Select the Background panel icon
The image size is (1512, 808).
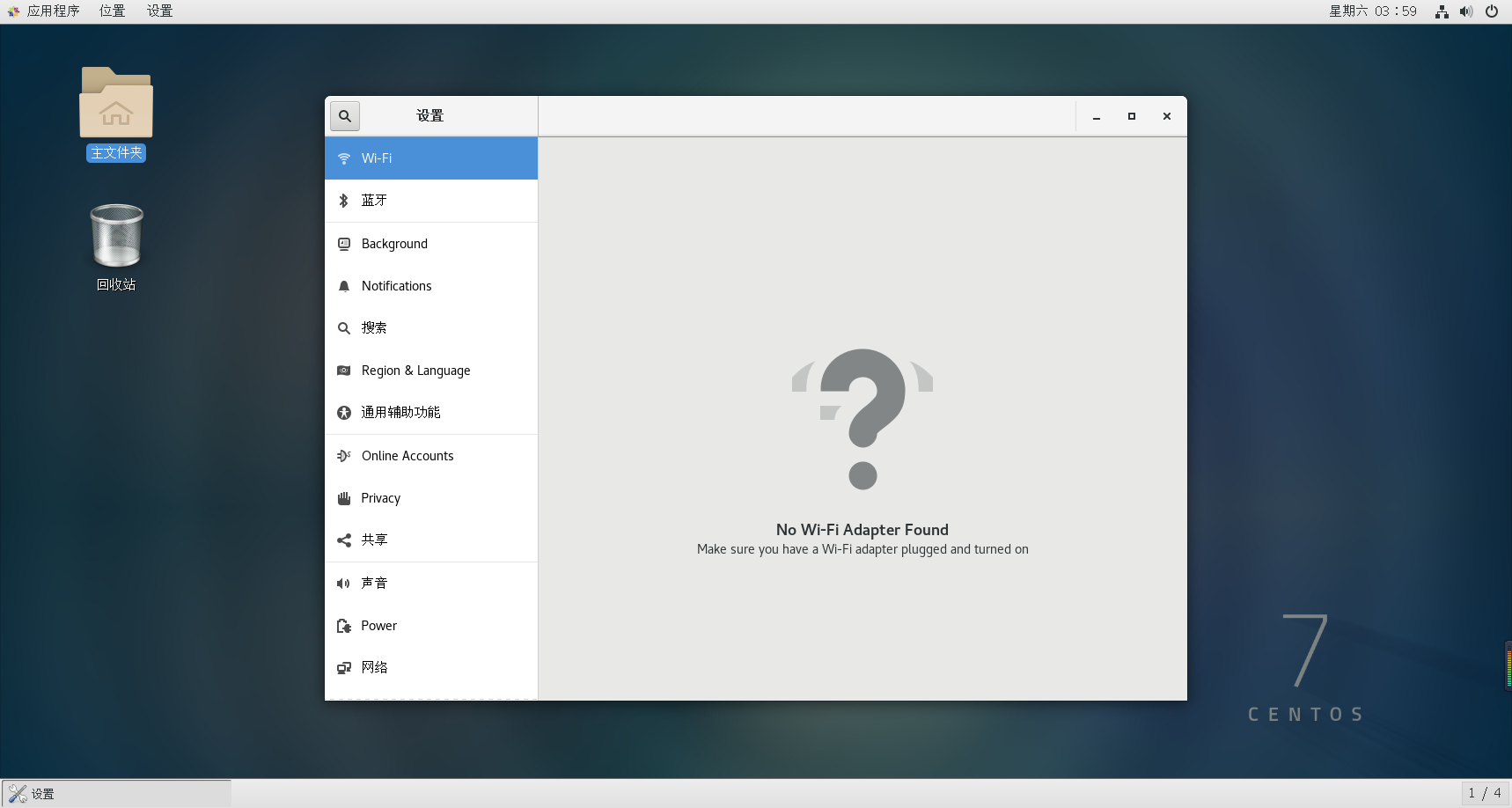click(x=344, y=244)
